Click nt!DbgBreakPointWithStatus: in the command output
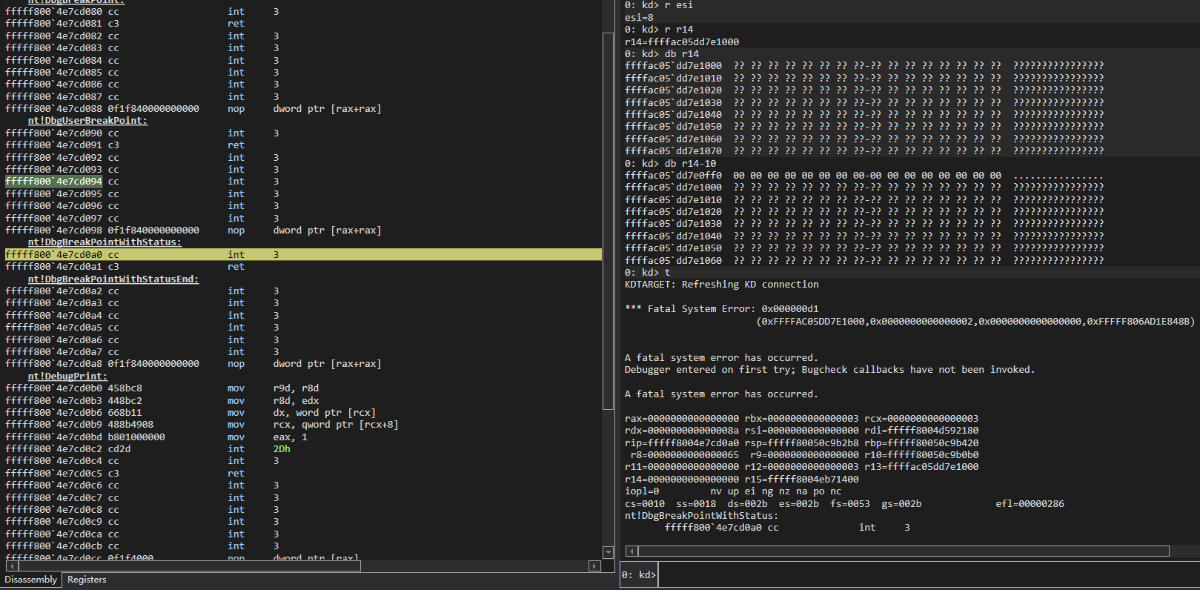The width and height of the screenshot is (1200, 590). tap(701, 515)
